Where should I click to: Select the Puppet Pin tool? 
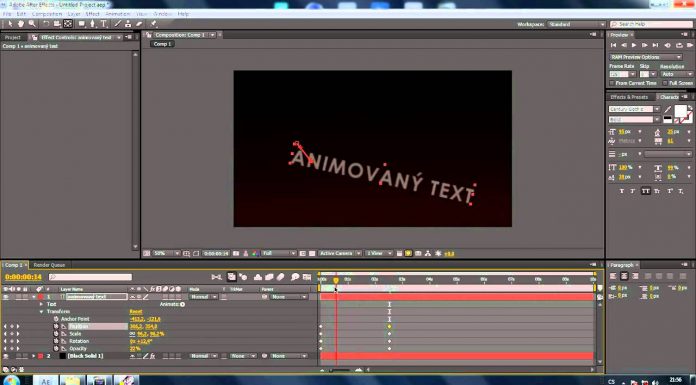pos(154,24)
